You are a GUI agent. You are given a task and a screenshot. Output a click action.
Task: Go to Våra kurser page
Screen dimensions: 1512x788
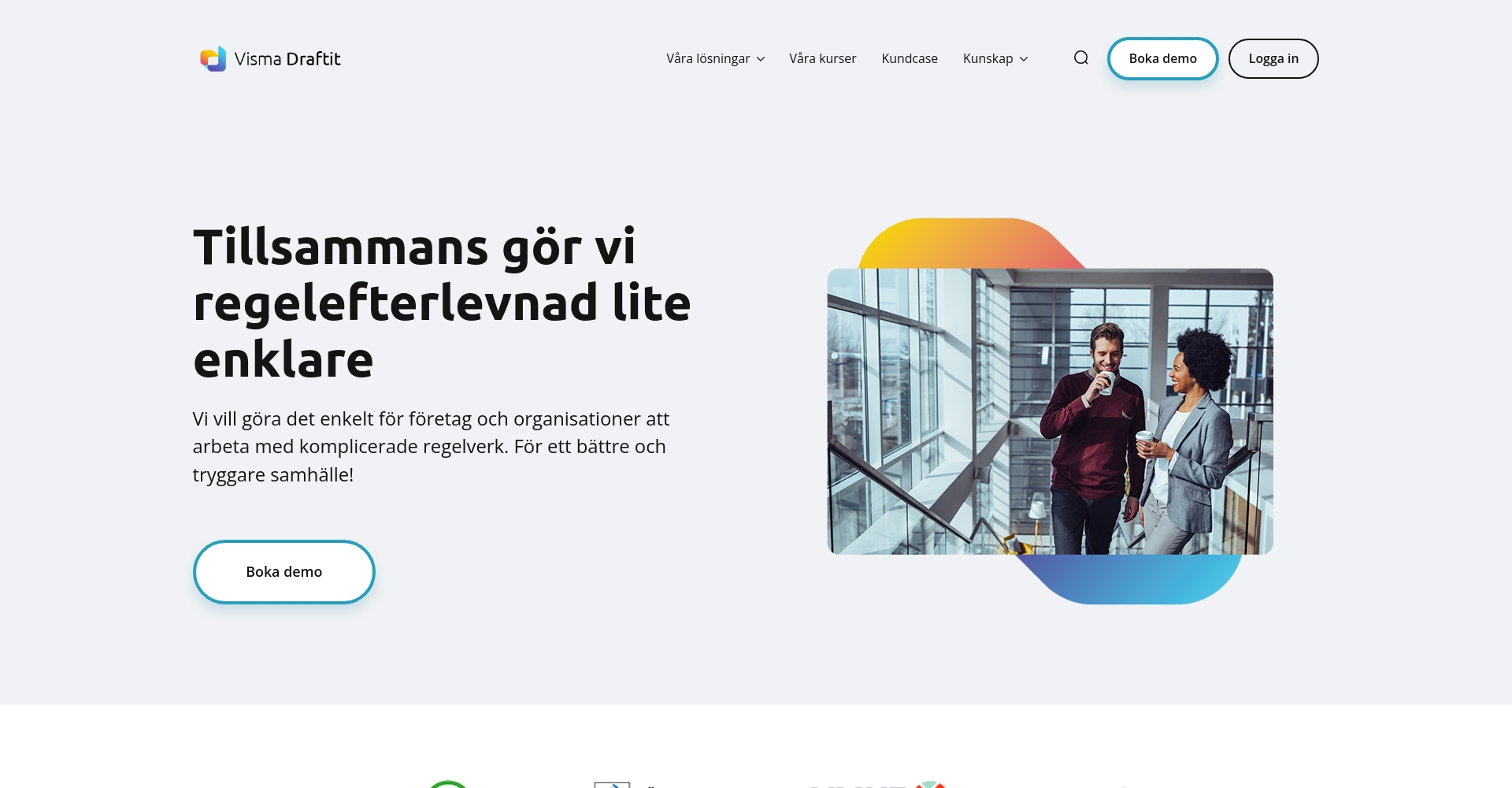[822, 58]
